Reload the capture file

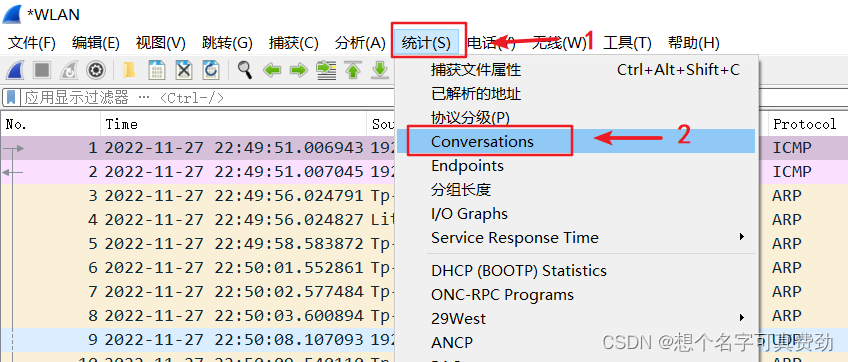tap(210, 70)
